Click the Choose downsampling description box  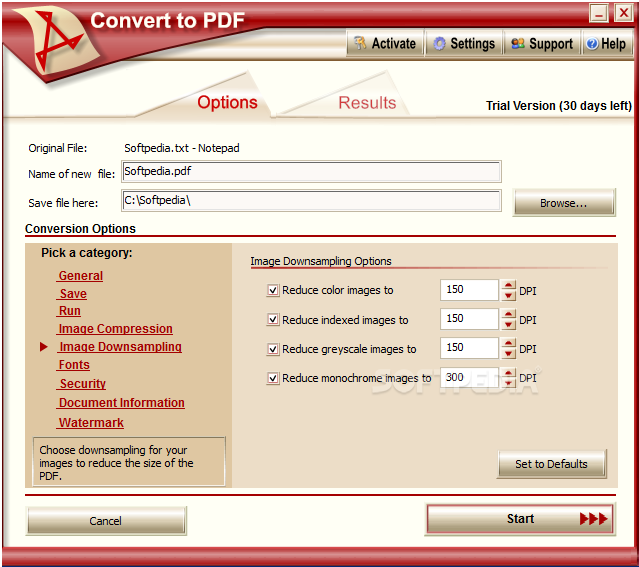pyautogui.click(x=129, y=462)
